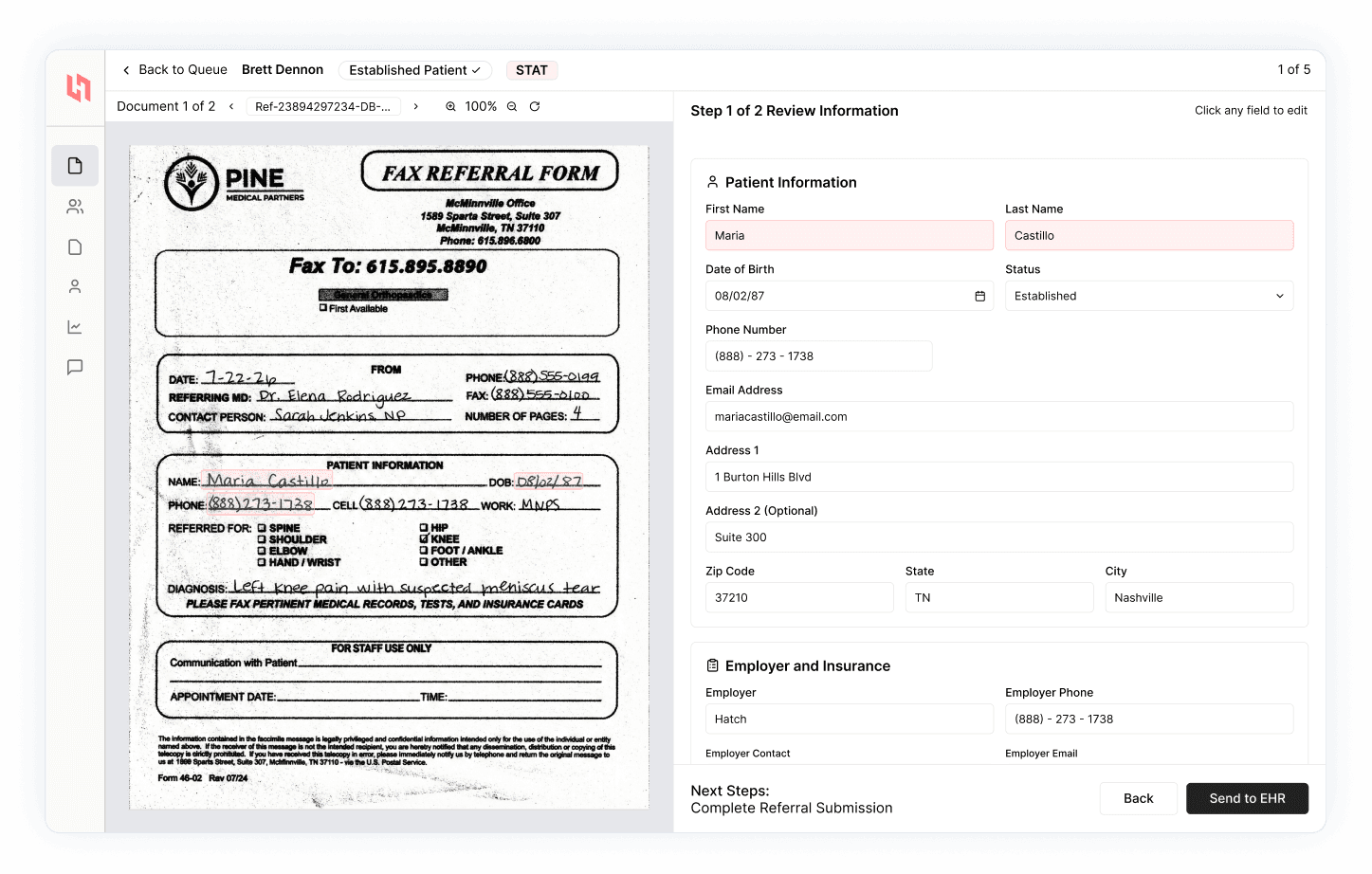1372x874 pixels.
Task: Edit the First Name field Maria
Action: point(850,235)
